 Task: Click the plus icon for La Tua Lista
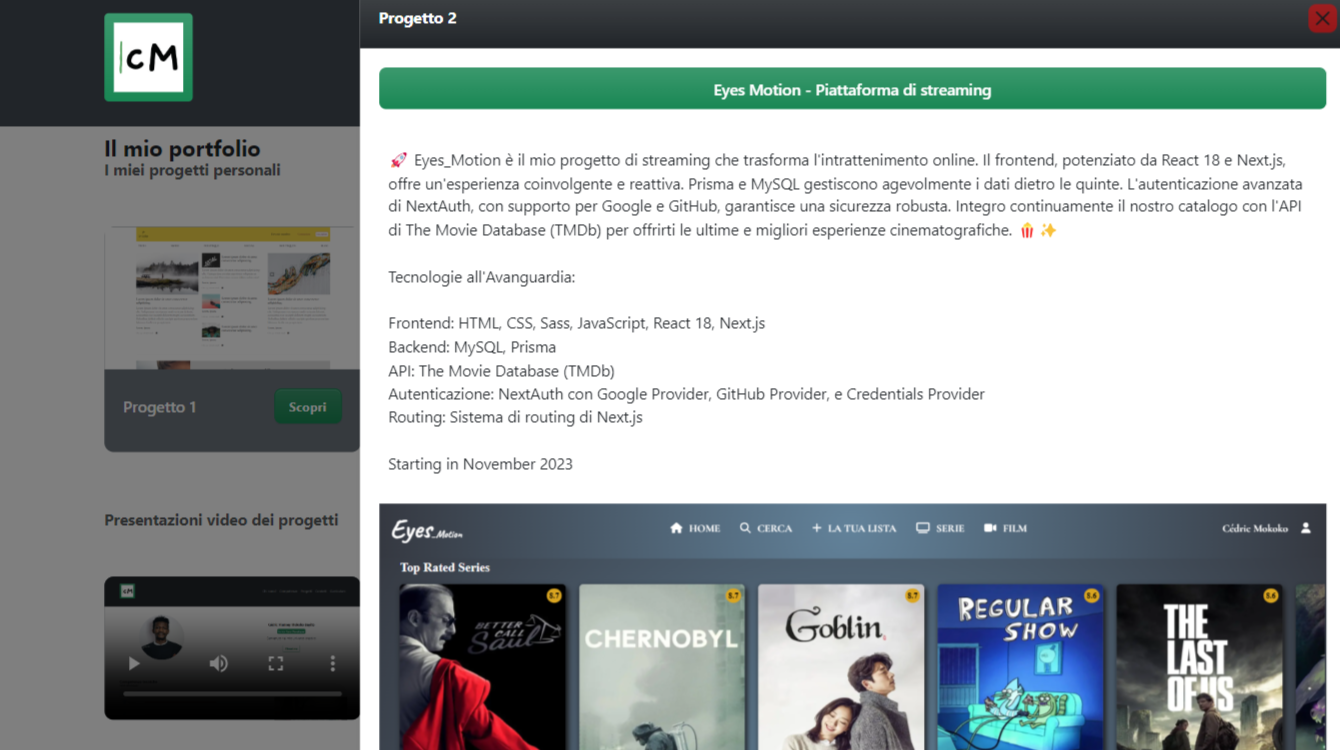(816, 528)
